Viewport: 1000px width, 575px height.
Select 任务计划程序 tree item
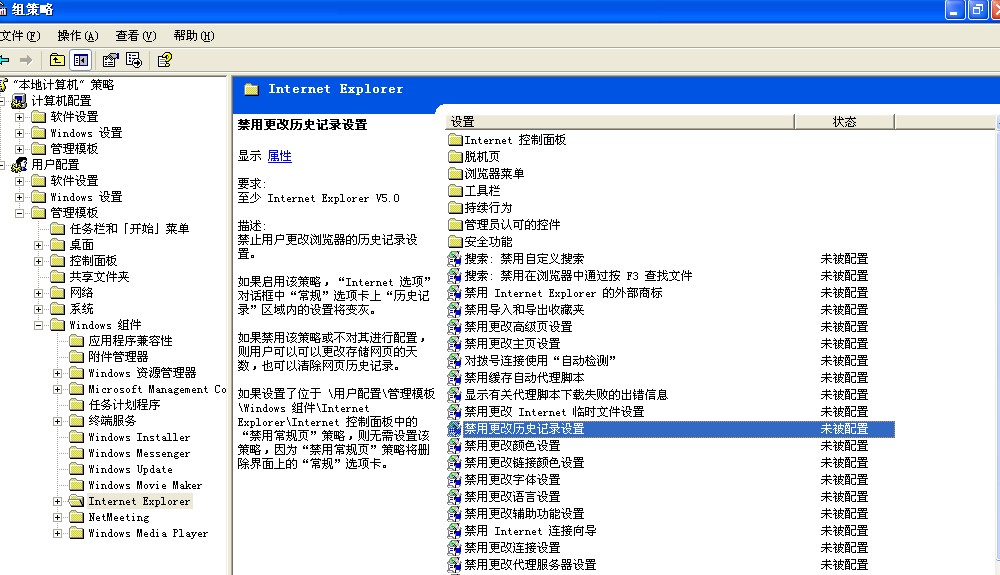[124, 405]
